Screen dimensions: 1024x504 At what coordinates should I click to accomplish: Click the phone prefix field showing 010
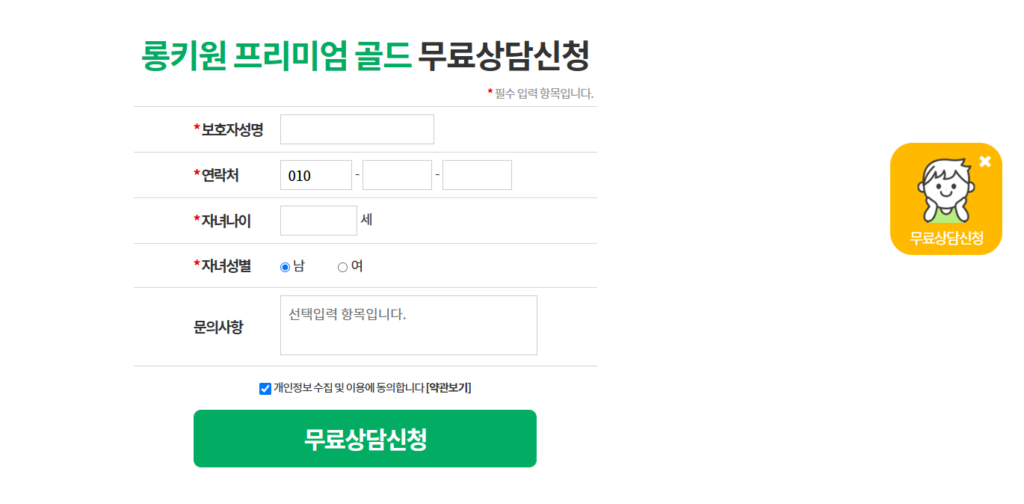point(316,175)
